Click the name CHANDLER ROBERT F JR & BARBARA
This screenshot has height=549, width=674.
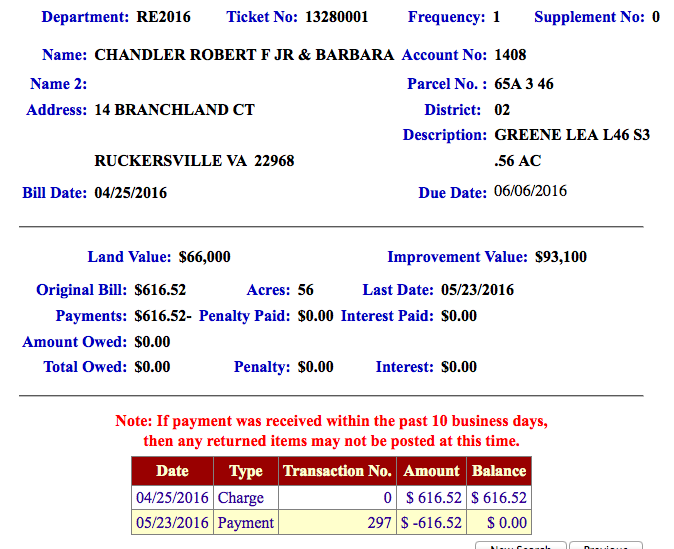(244, 55)
